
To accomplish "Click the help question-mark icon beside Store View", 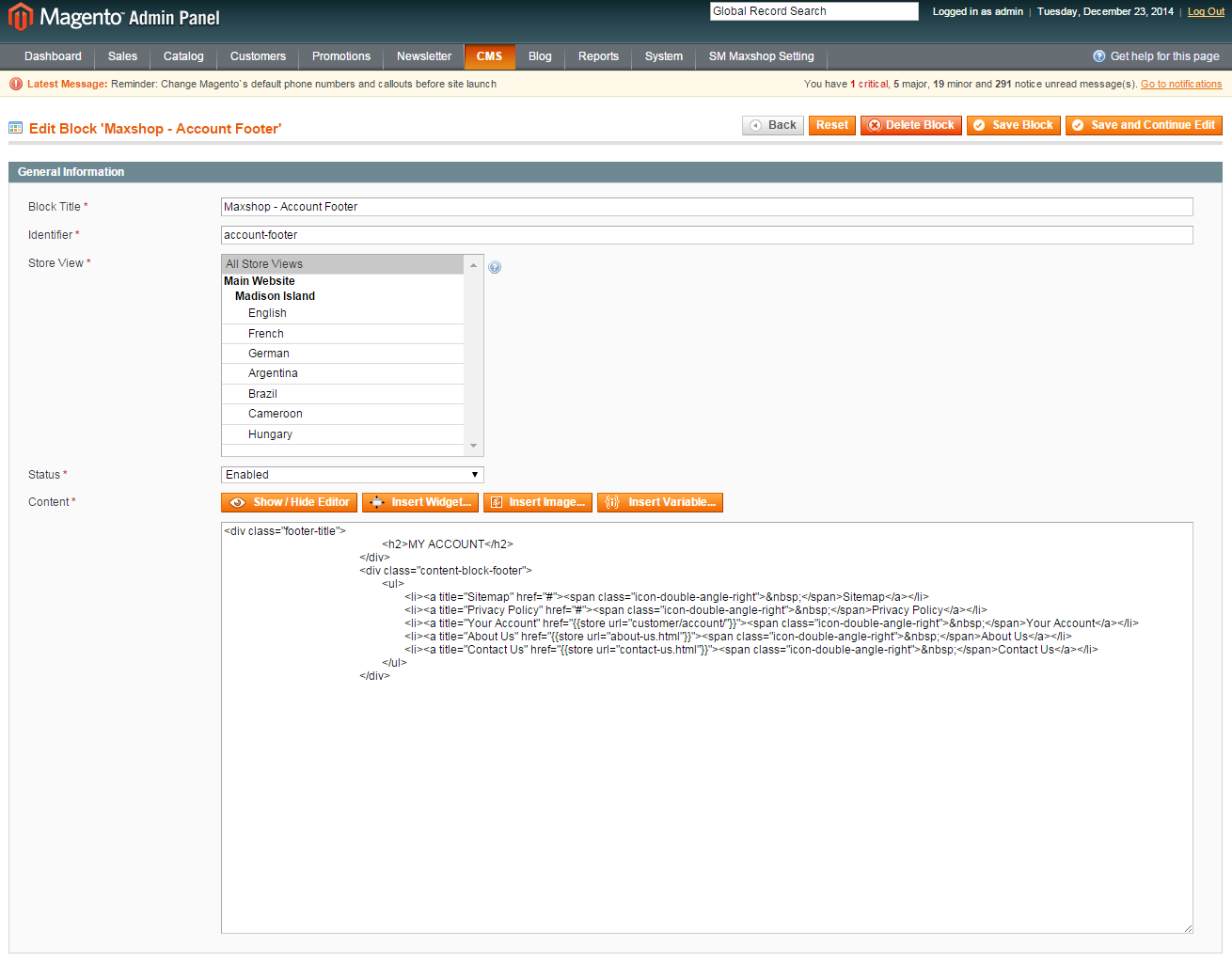I will (495, 267).
